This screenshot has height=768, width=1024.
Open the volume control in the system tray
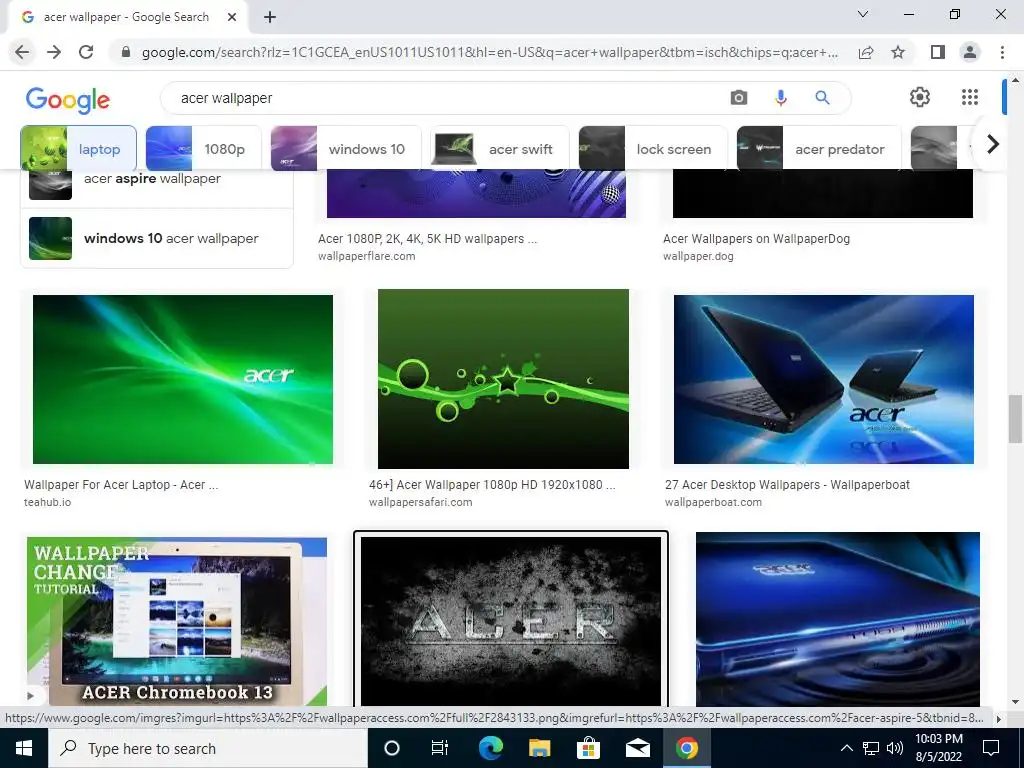pyautogui.click(x=895, y=748)
